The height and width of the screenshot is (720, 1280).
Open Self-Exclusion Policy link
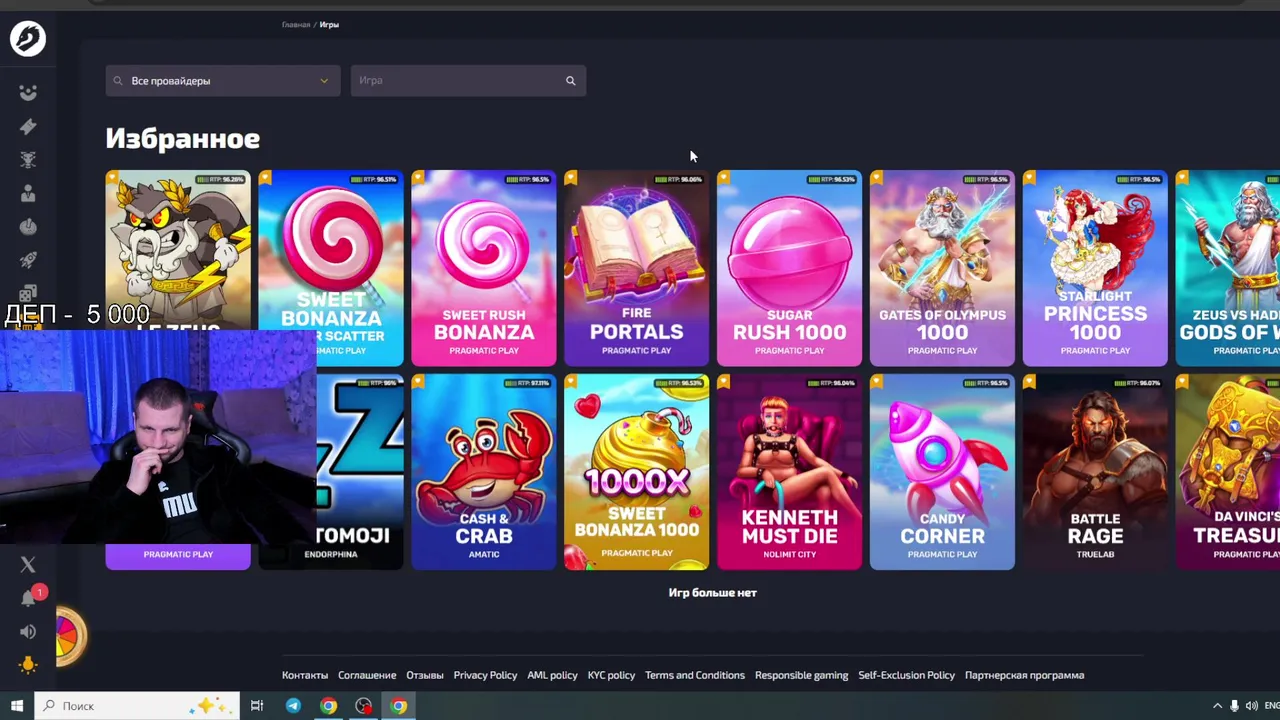point(907,675)
